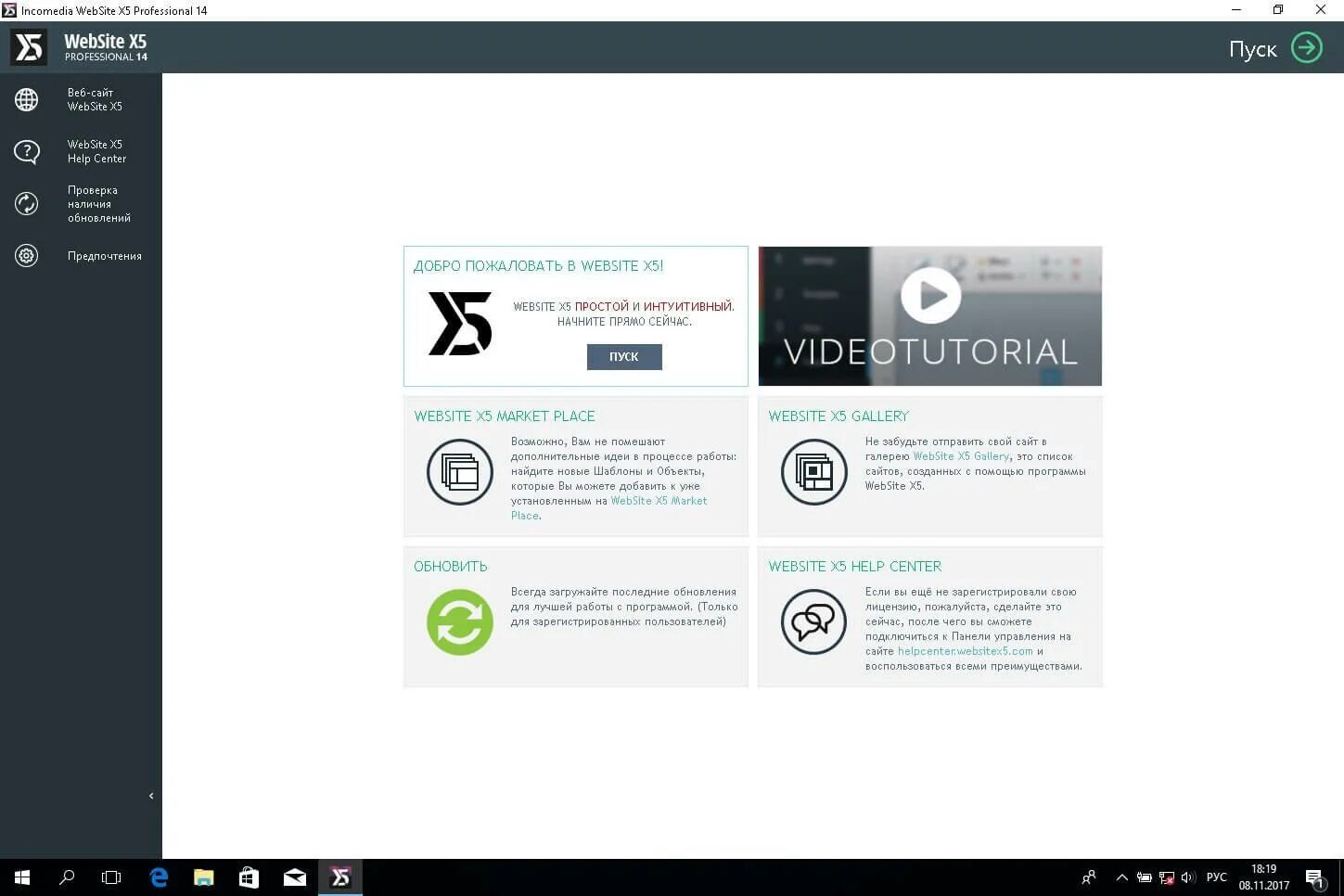This screenshot has width=1344, height=896.
Task: Open Предпочтения gear icon in sidebar
Action: pyautogui.click(x=27, y=255)
